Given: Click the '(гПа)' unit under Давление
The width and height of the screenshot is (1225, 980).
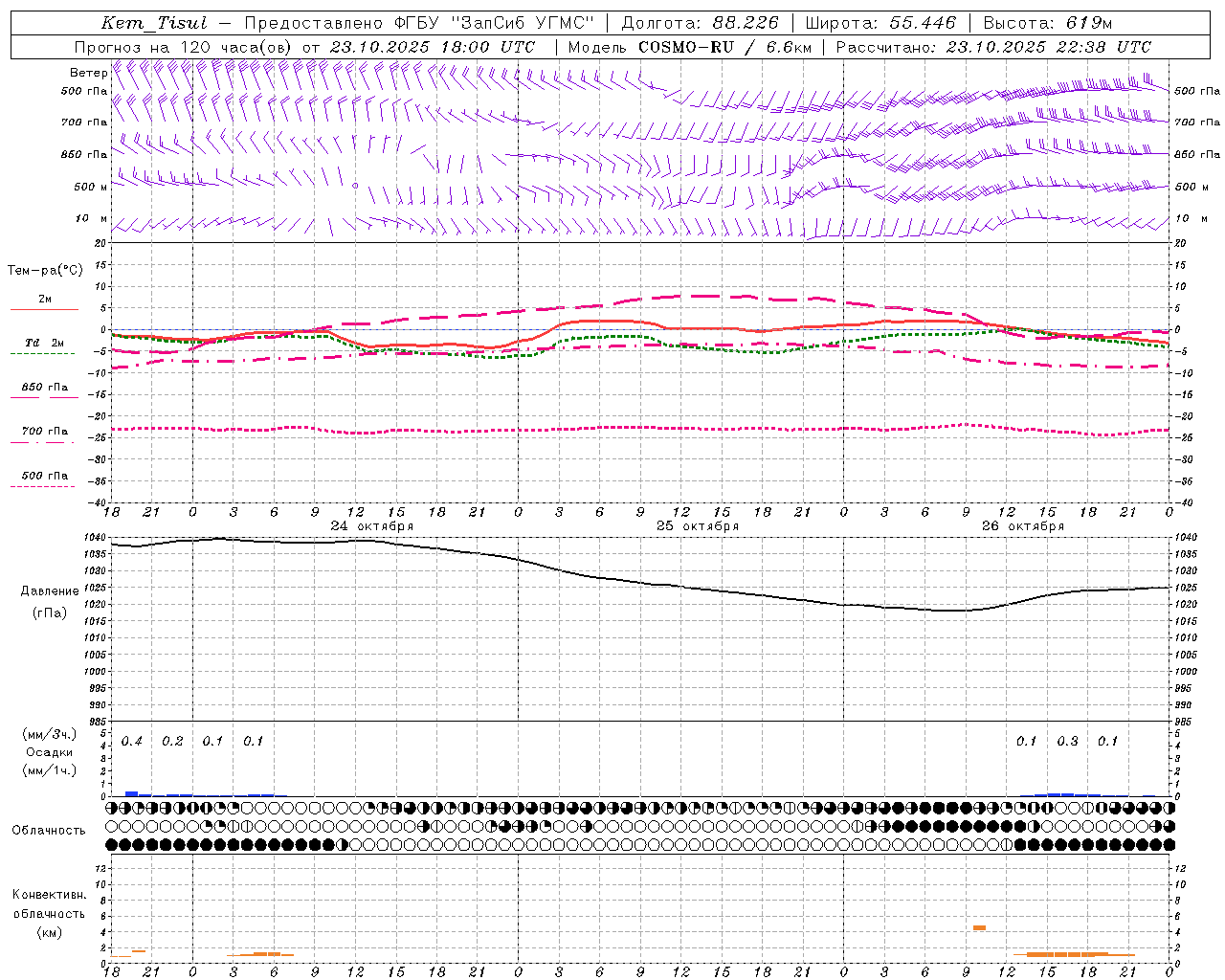Looking at the screenshot, I should (48, 613).
